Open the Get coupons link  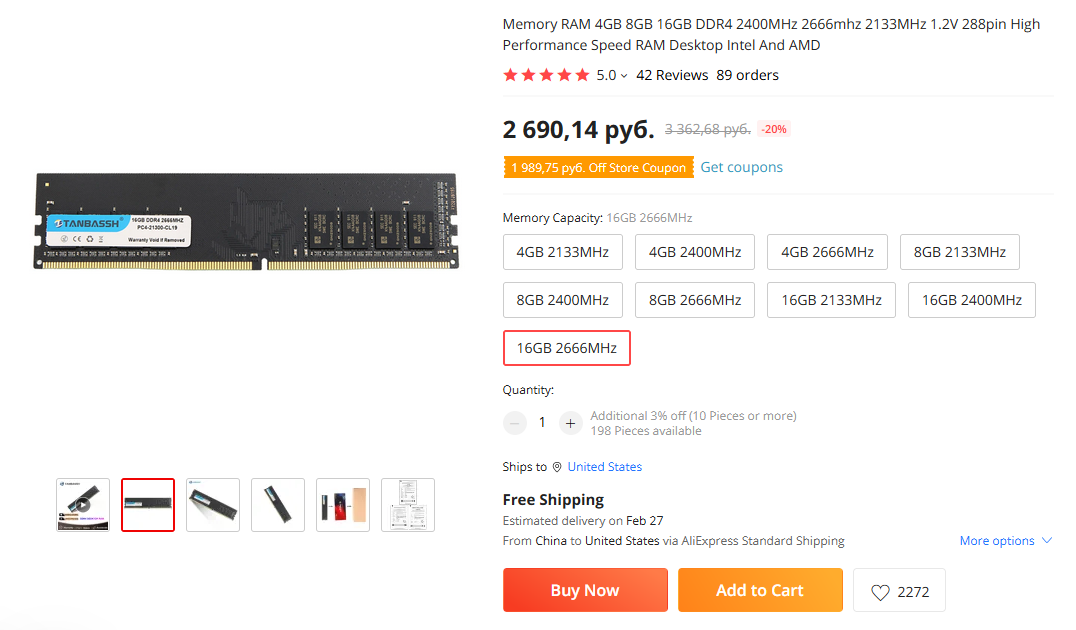click(741, 167)
